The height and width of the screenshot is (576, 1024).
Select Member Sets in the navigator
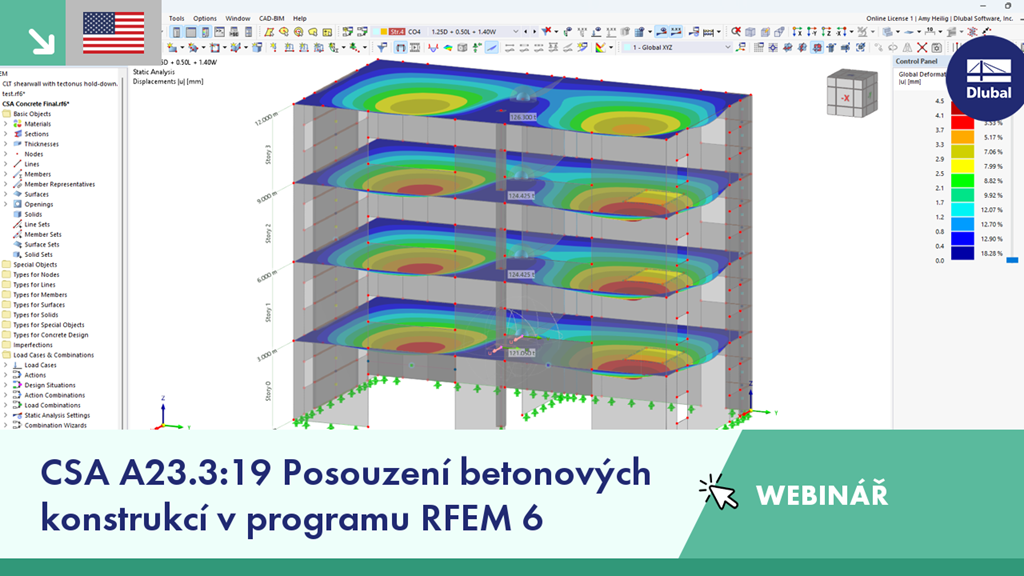coord(43,234)
